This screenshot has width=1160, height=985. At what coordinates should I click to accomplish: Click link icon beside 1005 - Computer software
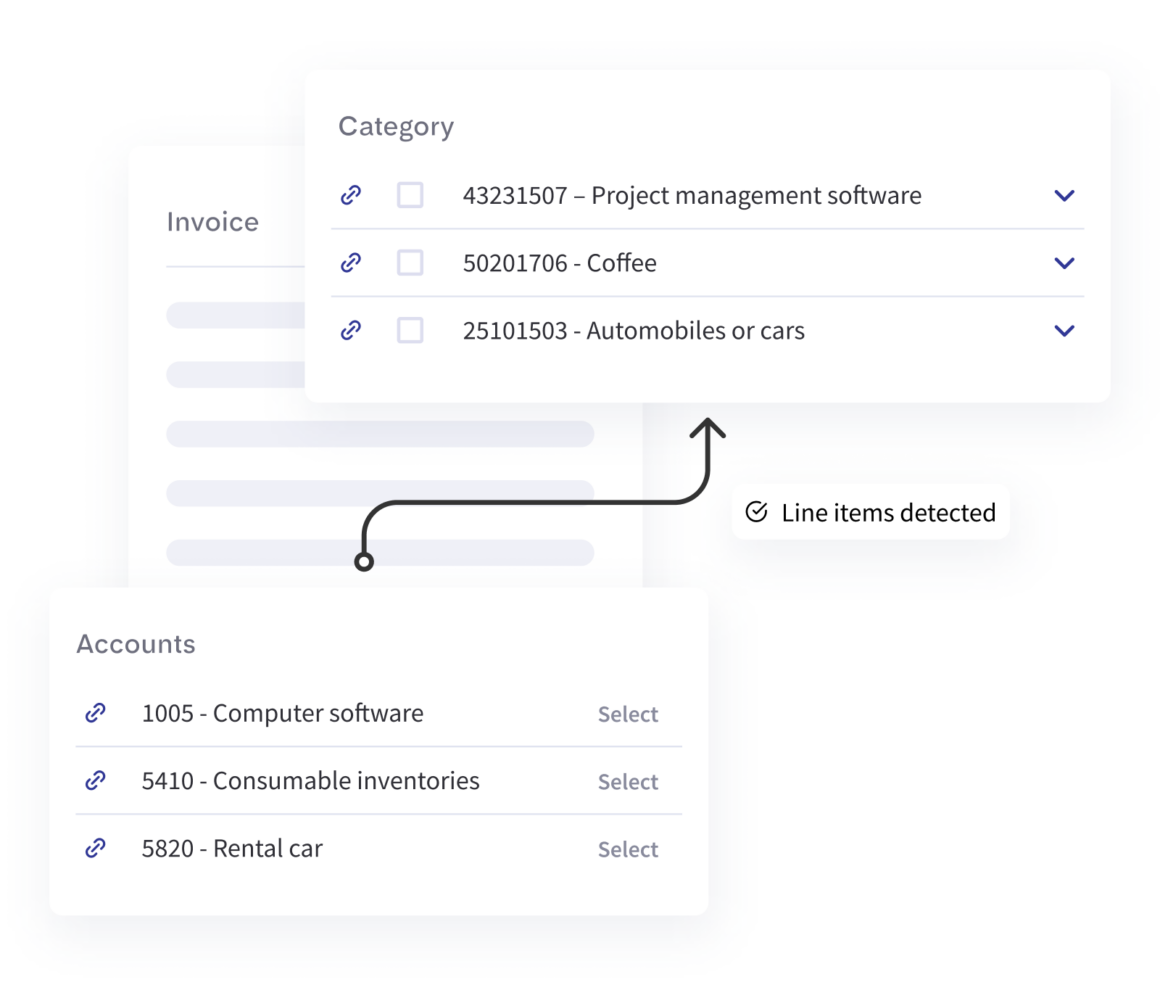[x=95, y=713]
